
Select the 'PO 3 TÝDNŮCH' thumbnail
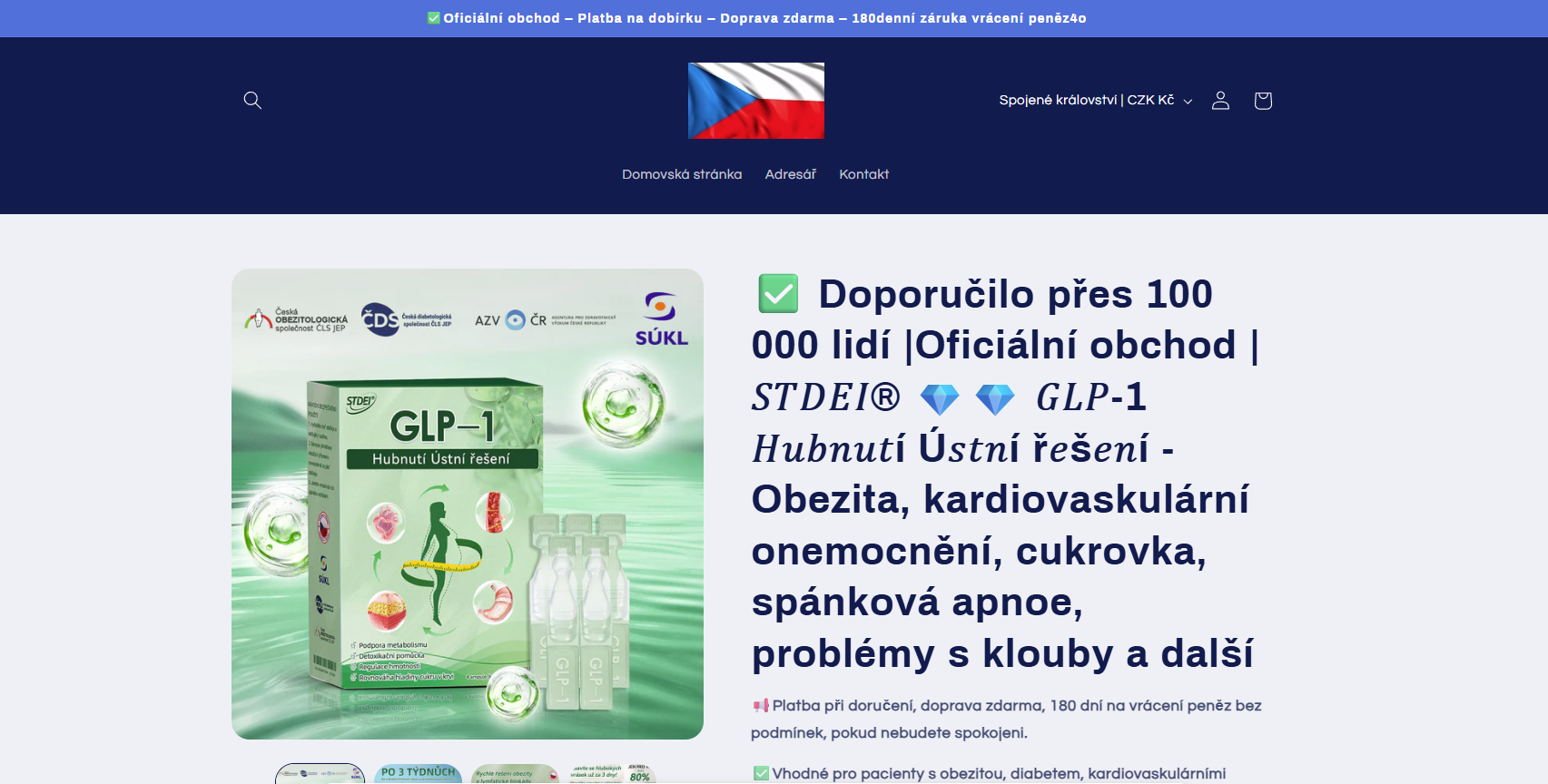pos(418,774)
